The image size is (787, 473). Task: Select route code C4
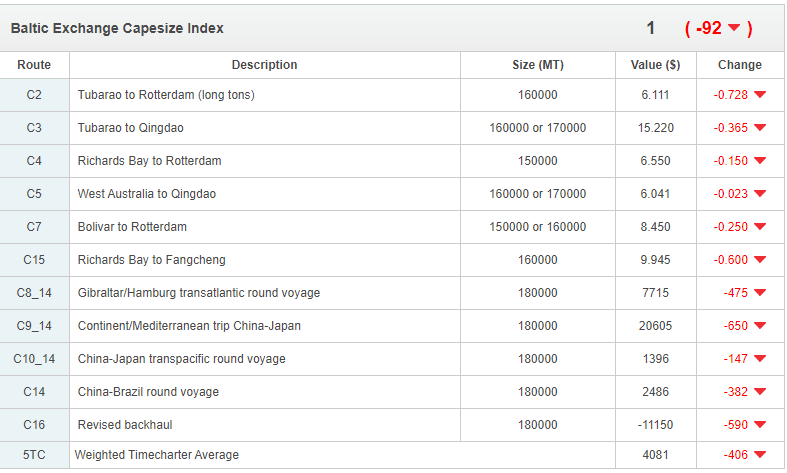pos(34,161)
